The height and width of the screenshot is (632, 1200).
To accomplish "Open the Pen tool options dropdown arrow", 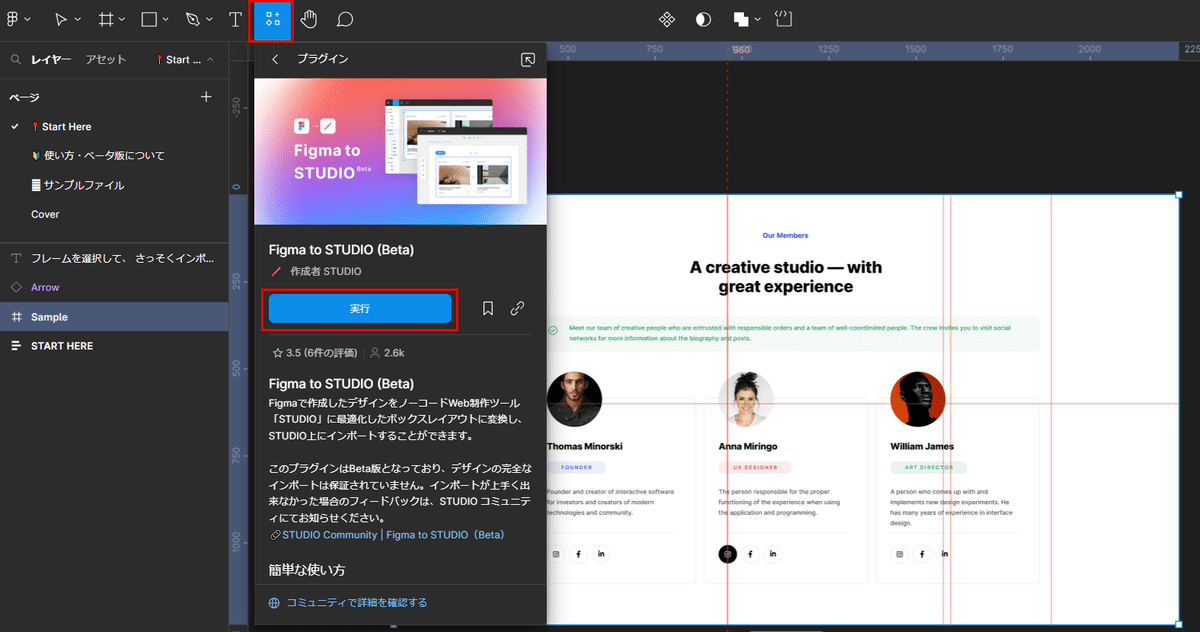I will [x=209, y=20].
